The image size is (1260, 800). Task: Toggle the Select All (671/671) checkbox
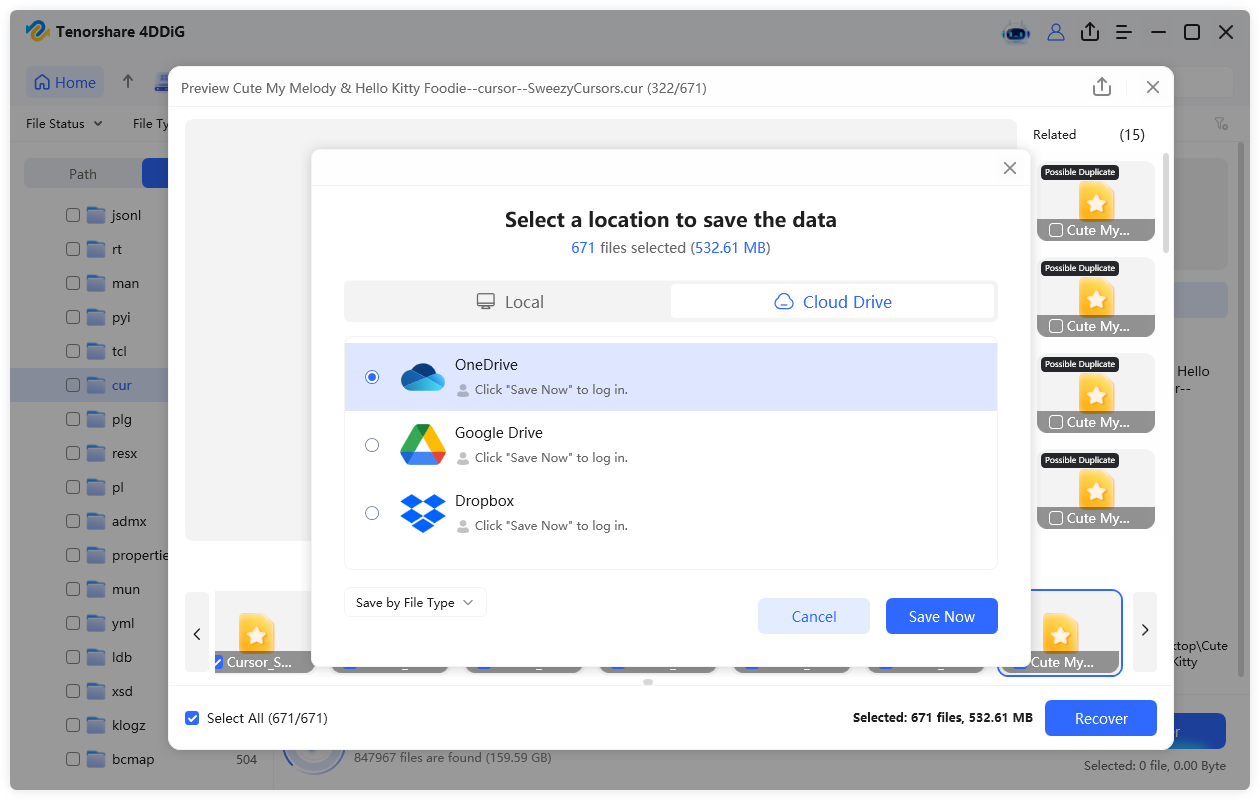click(x=192, y=718)
